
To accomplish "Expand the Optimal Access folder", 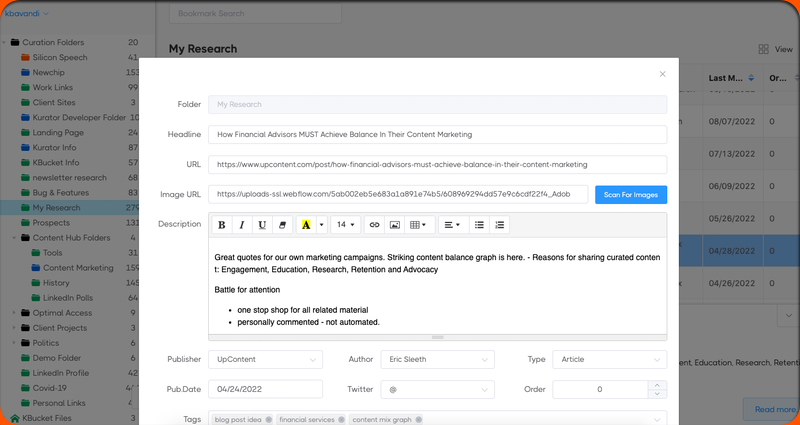I will [14, 313].
